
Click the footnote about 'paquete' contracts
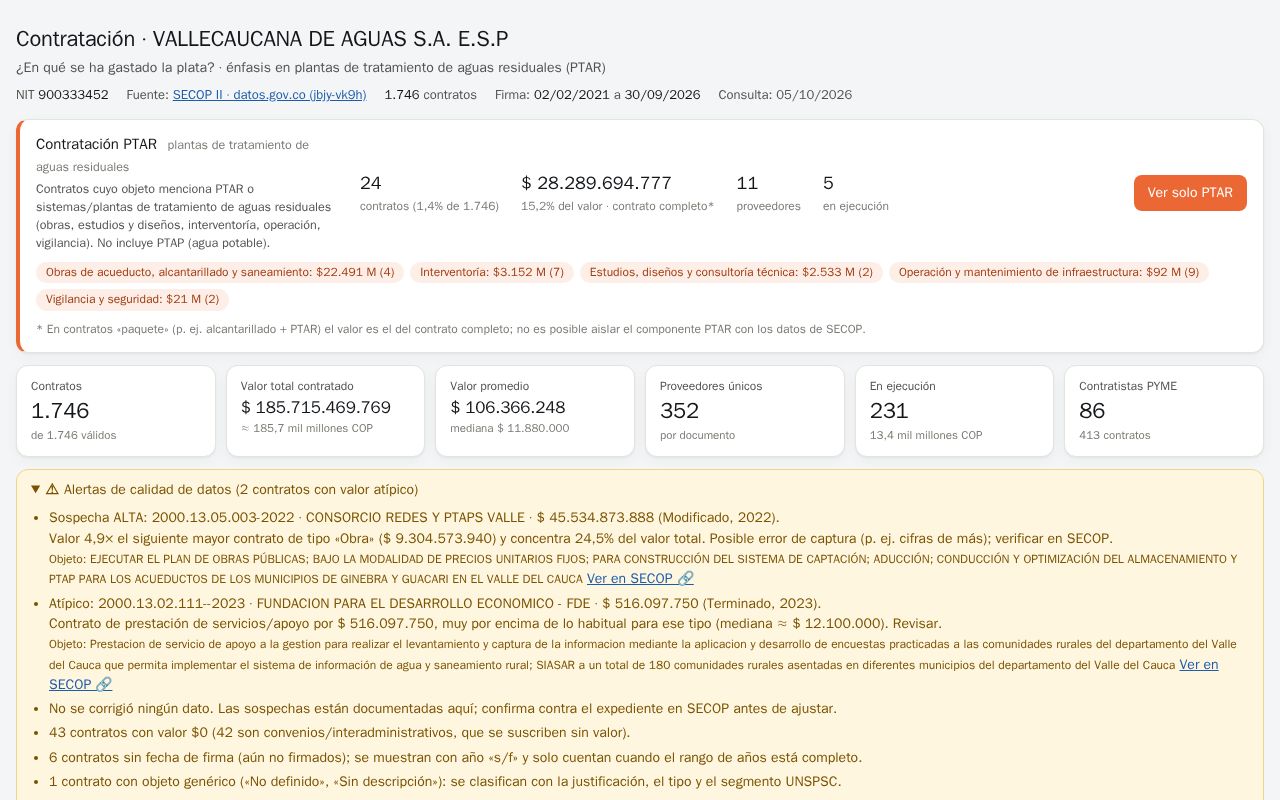coord(451,329)
